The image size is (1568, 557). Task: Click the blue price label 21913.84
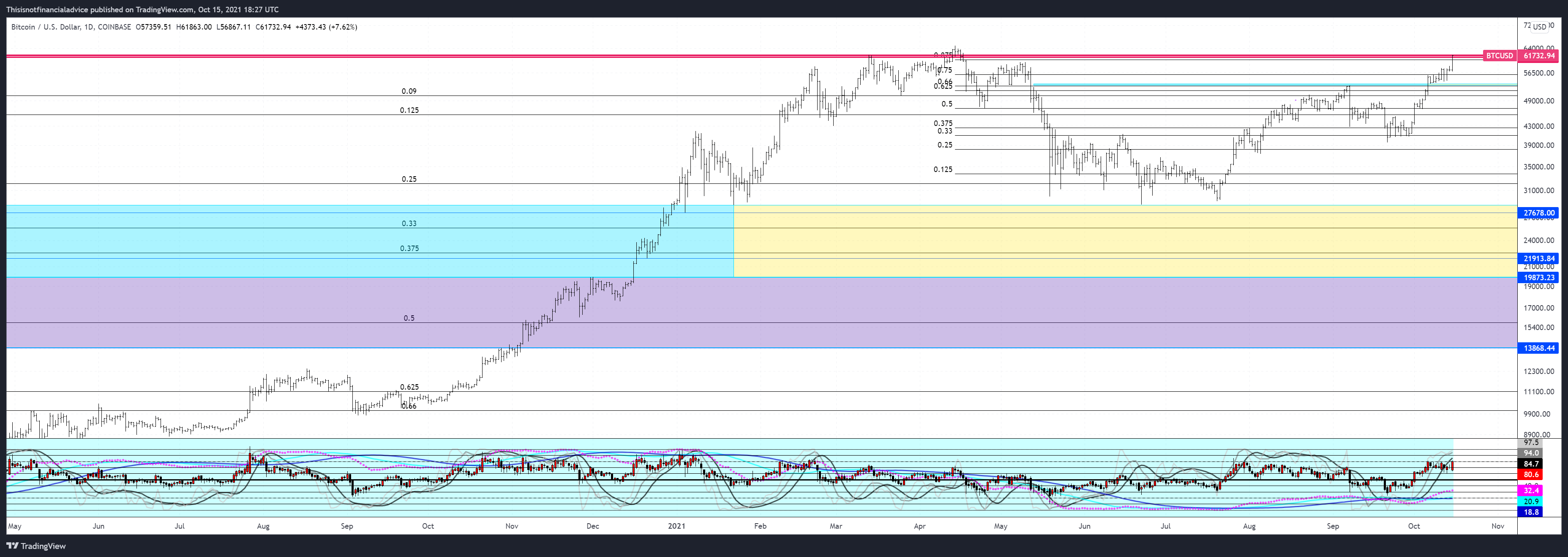1538,259
